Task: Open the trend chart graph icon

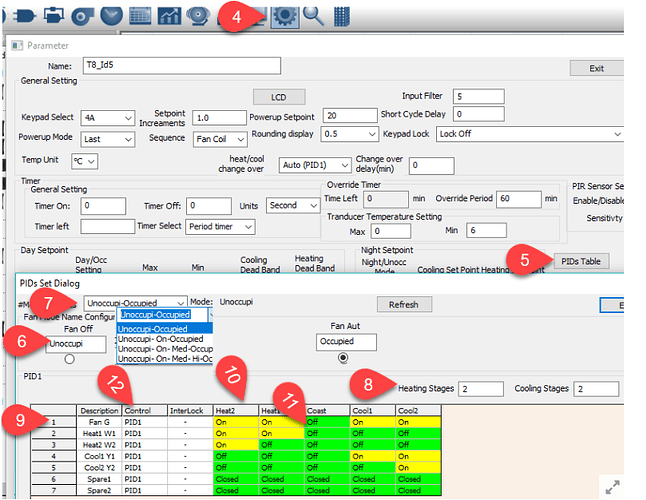Action: coord(170,15)
